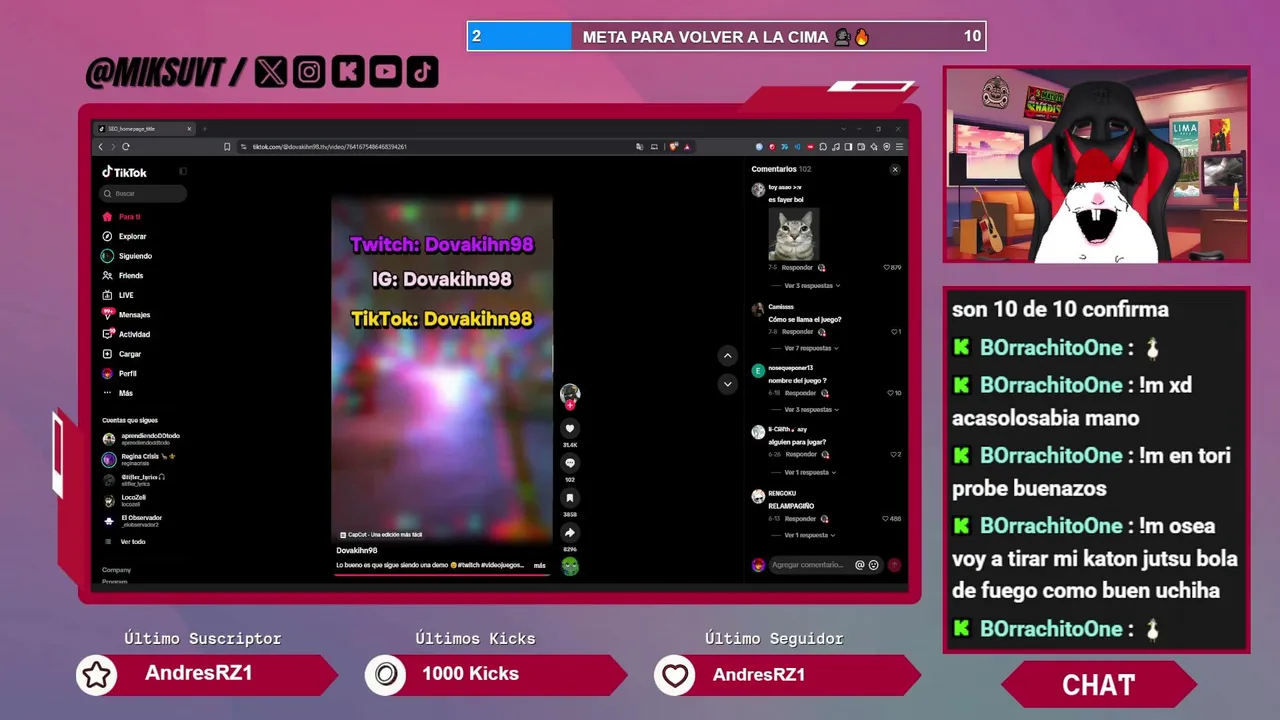This screenshot has height=720, width=1280.
Task: Click the Brave Shields lion icon
Action: pos(674,147)
